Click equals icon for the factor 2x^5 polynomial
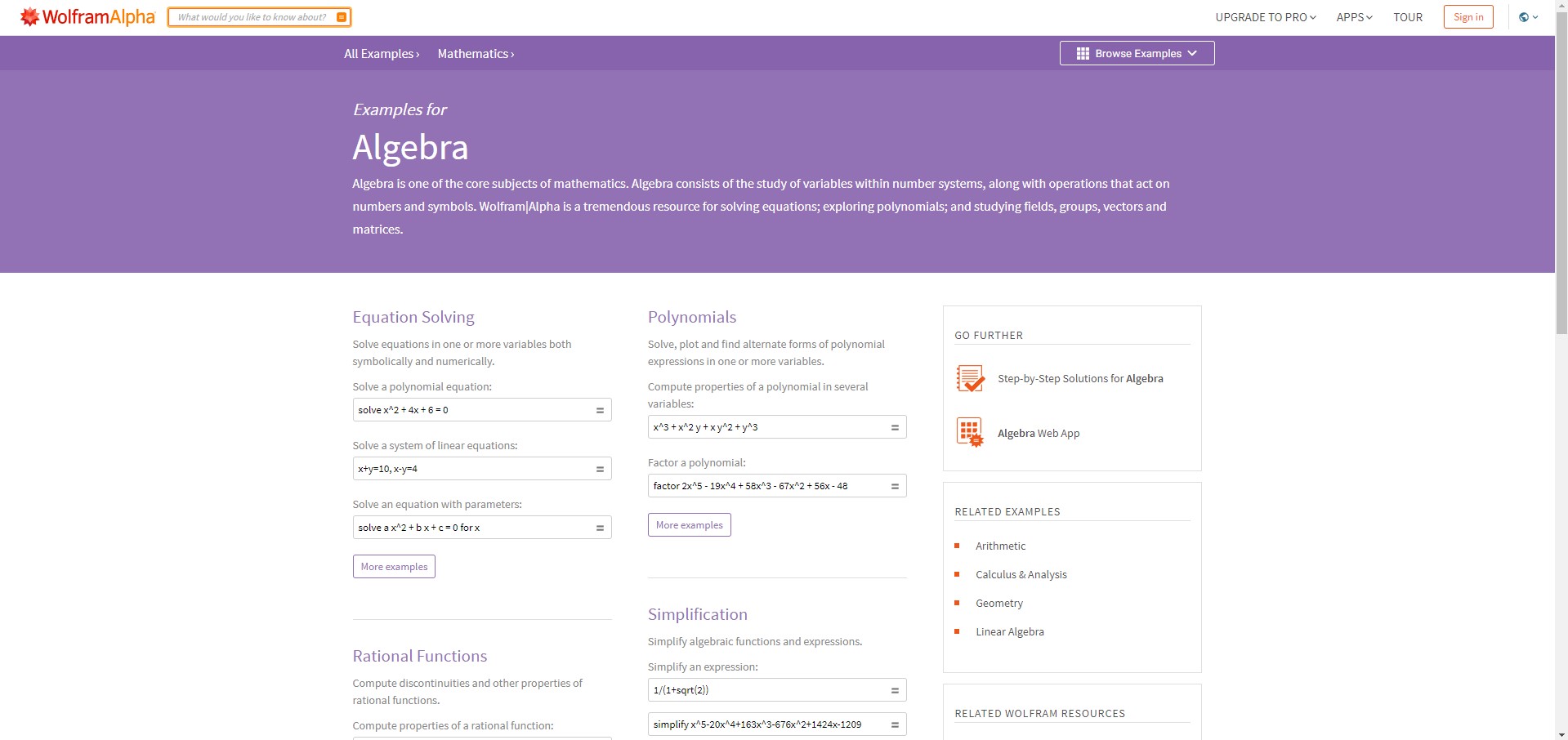 [895, 486]
